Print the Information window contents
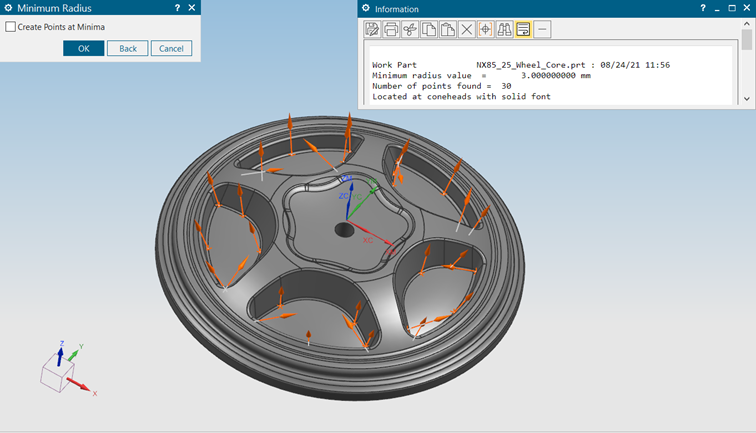The image size is (756, 433). point(391,29)
